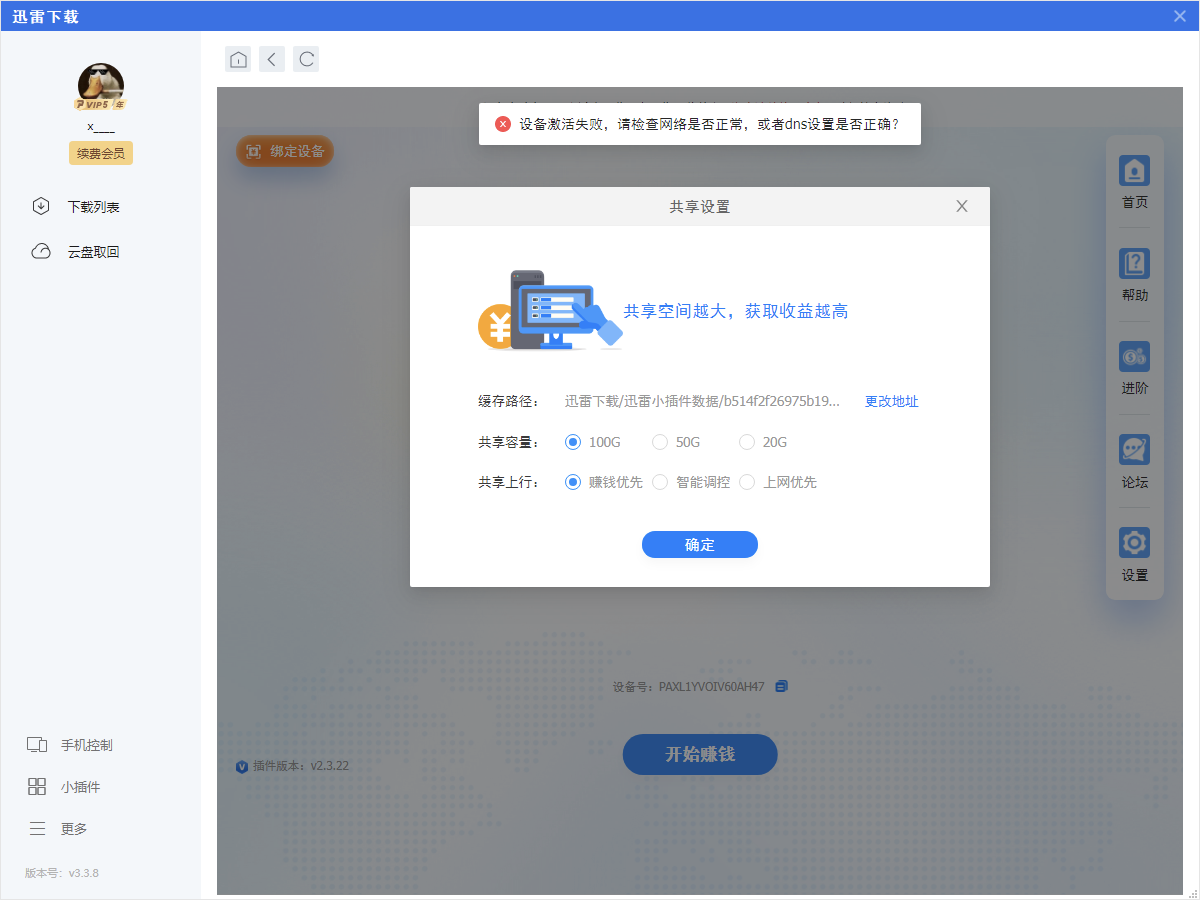Screen dimensions: 1200x900
Task: Click the four-square plugin grid icon
Action: click(x=37, y=787)
